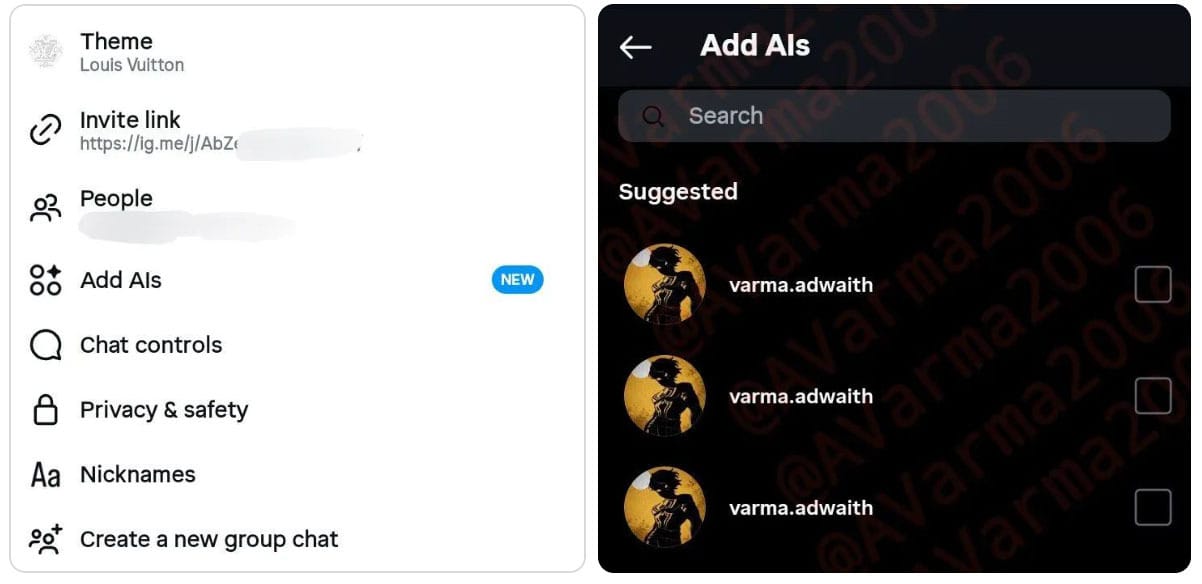Select the first suggested AI avatar thumbnail

pyautogui.click(x=665, y=284)
